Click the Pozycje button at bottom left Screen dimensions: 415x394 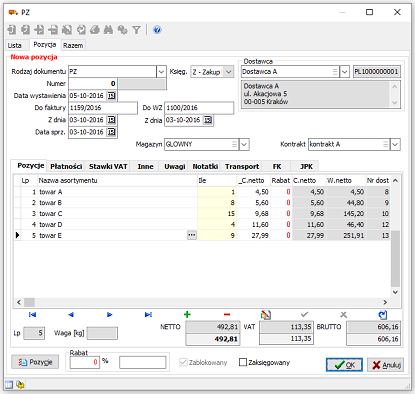pos(35,362)
